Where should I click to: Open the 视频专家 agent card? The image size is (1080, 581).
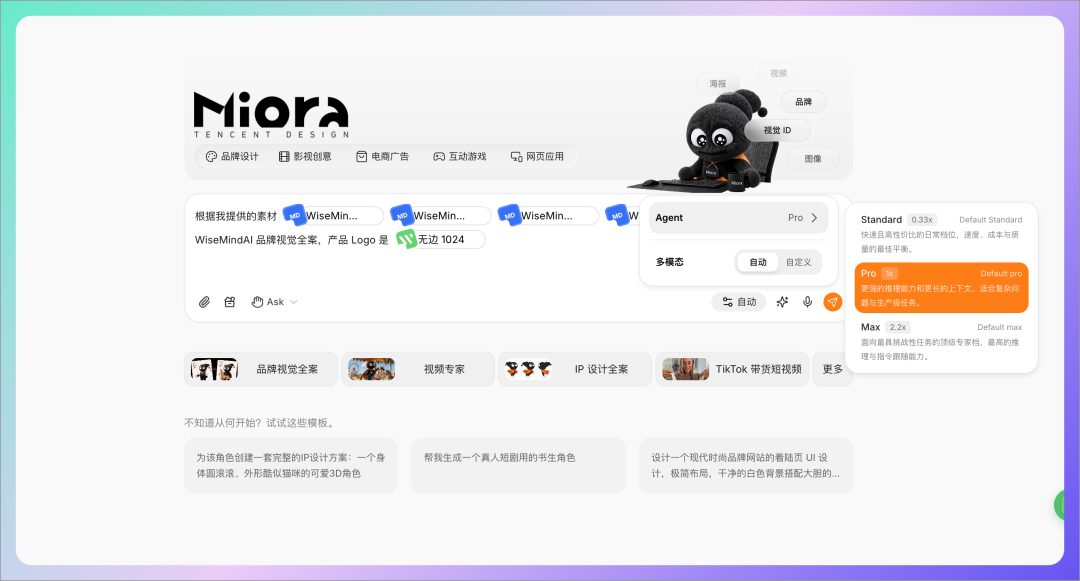click(418, 370)
